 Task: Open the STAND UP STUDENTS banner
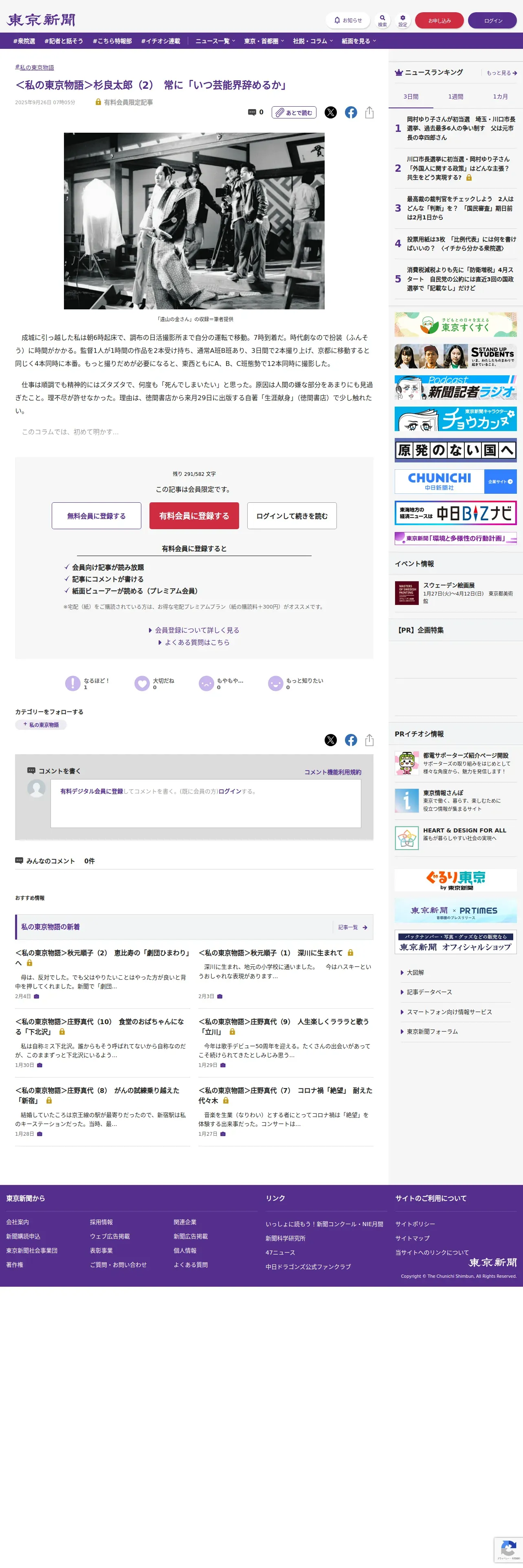(455, 356)
